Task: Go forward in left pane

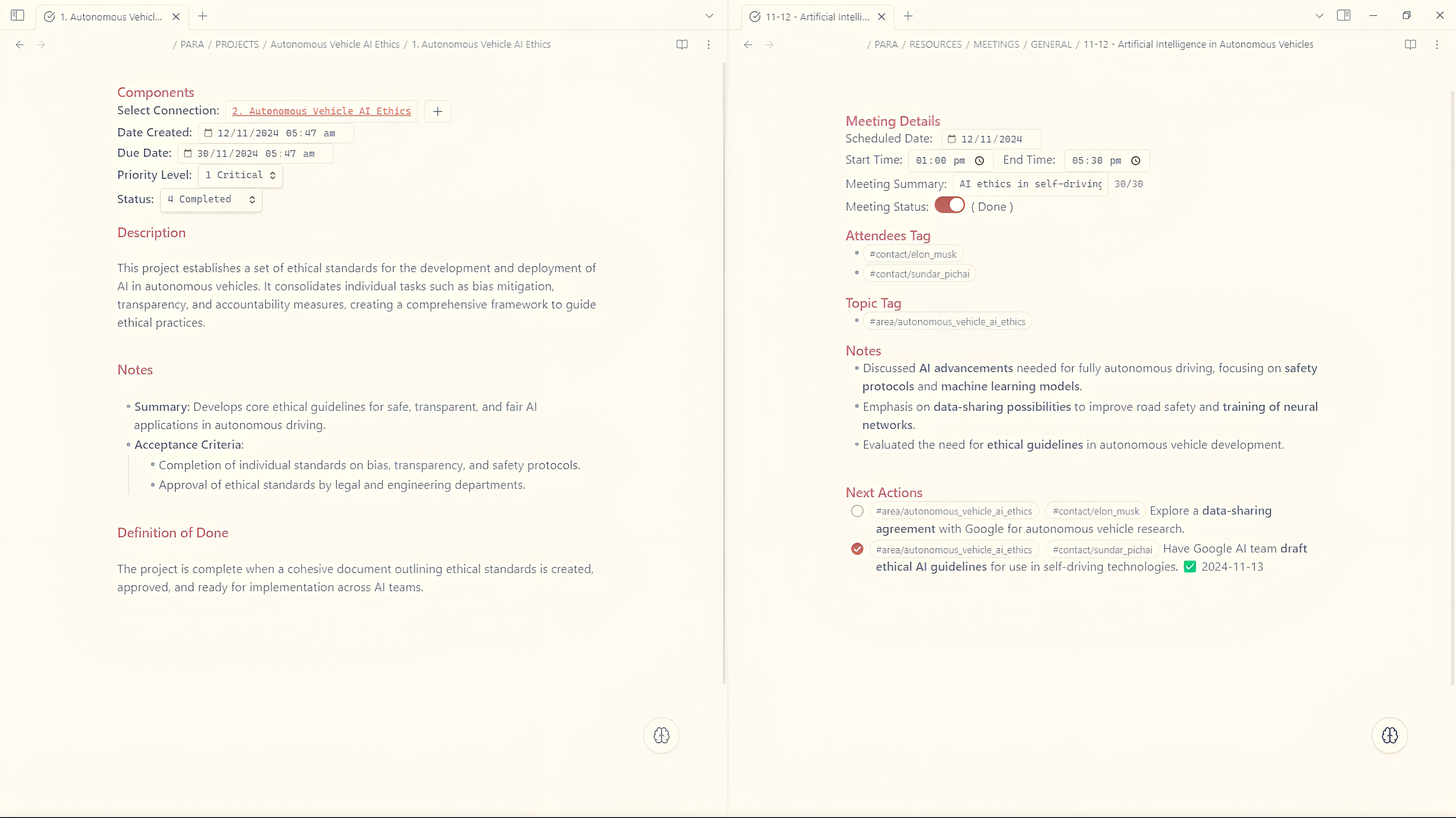Action: point(41,44)
